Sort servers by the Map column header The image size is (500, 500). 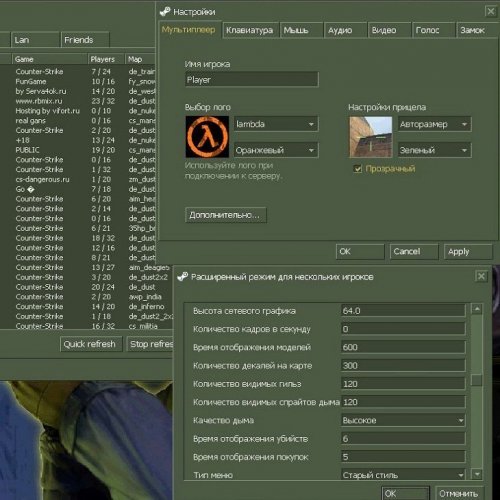(x=140, y=59)
